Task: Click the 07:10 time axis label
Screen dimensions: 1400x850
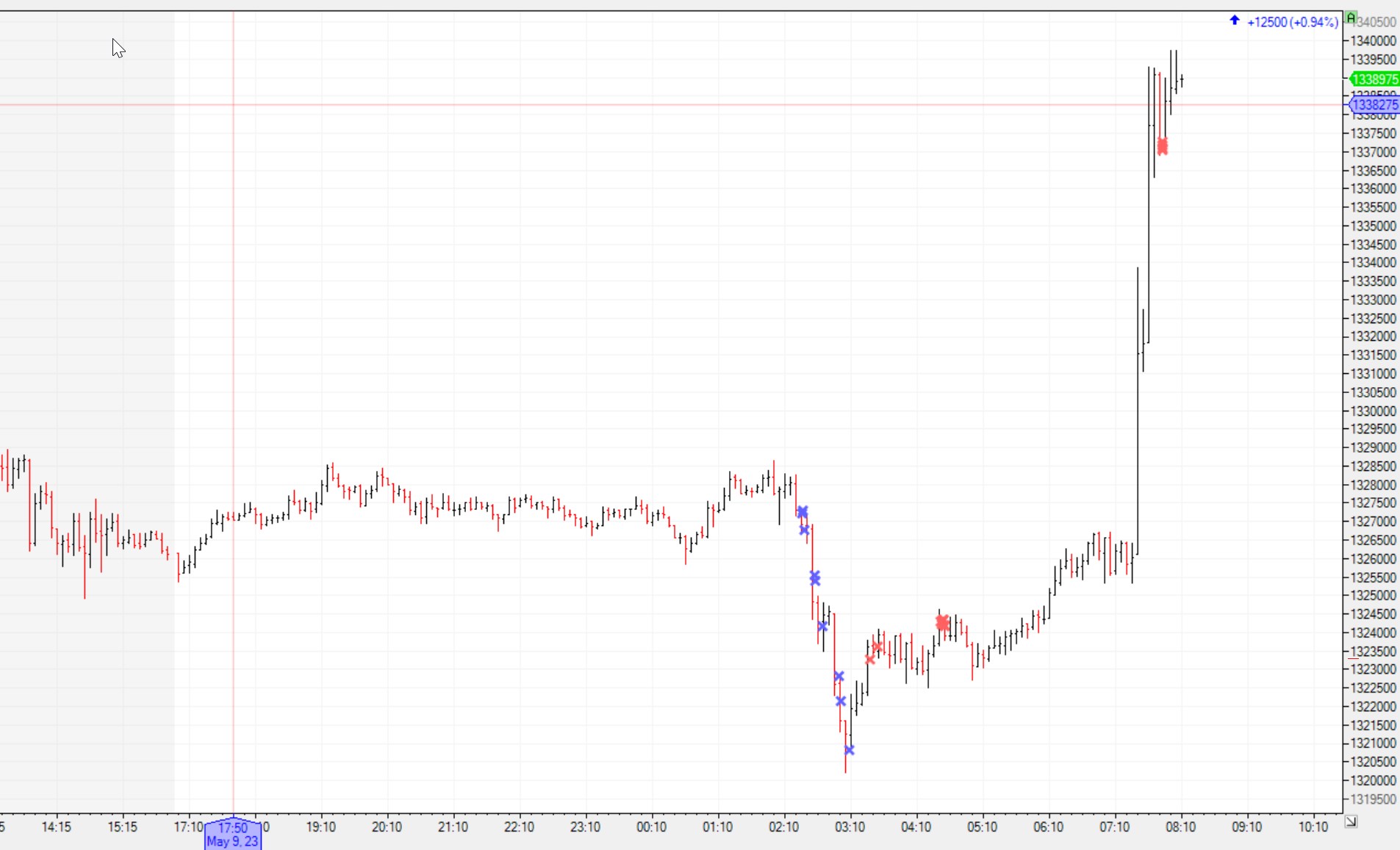Action: [x=1114, y=827]
